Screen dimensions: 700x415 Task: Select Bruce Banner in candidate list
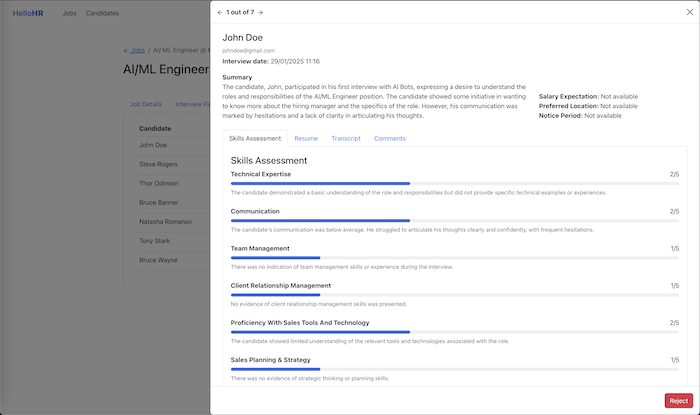158,203
